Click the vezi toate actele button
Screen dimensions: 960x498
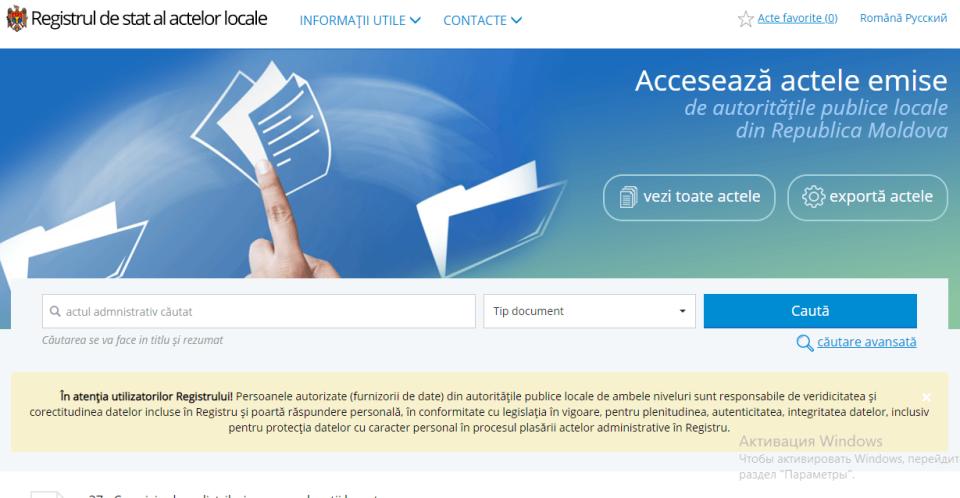(689, 197)
